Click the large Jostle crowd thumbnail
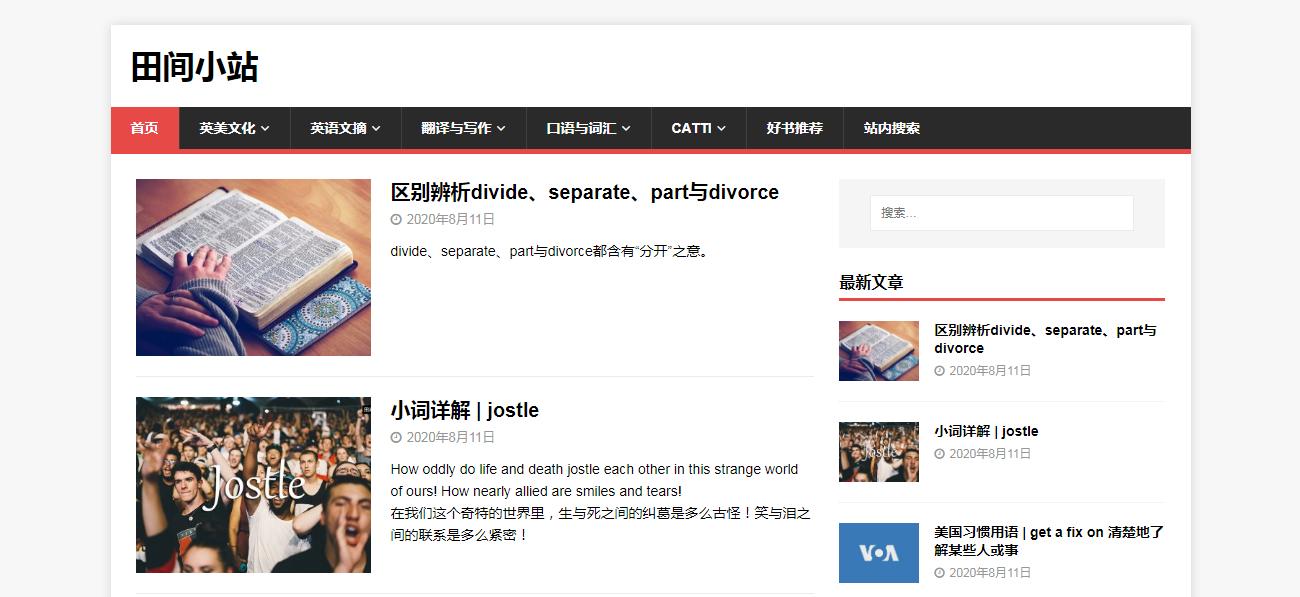The height and width of the screenshot is (597, 1300). (x=253, y=485)
